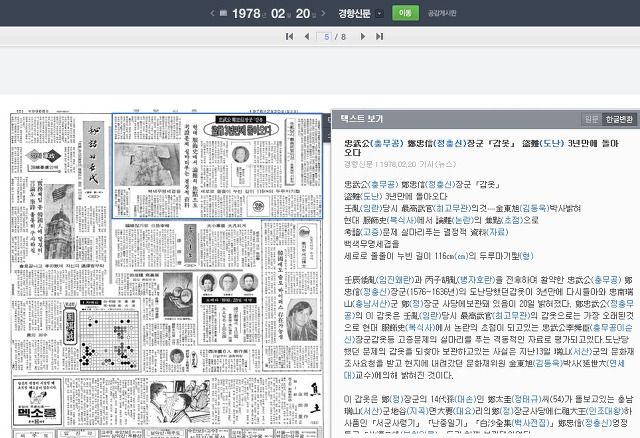Viewport: 640px width, 438px height.
Task: Click the serial novel illustration on newspaper page
Action: pyautogui.click(x=180, y=401)
